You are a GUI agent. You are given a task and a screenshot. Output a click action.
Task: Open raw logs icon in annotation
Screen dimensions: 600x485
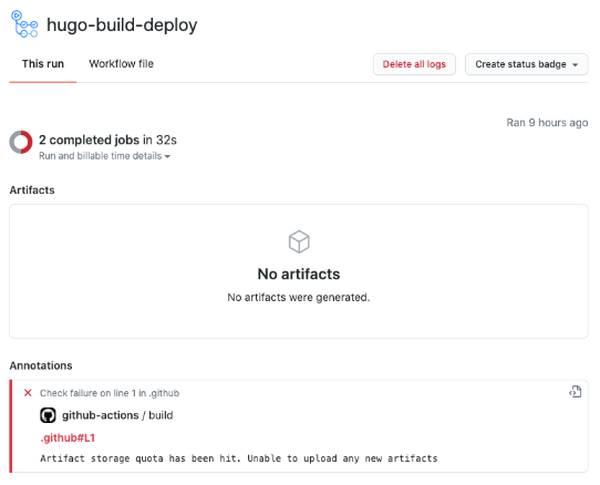(x=574, y=393)
